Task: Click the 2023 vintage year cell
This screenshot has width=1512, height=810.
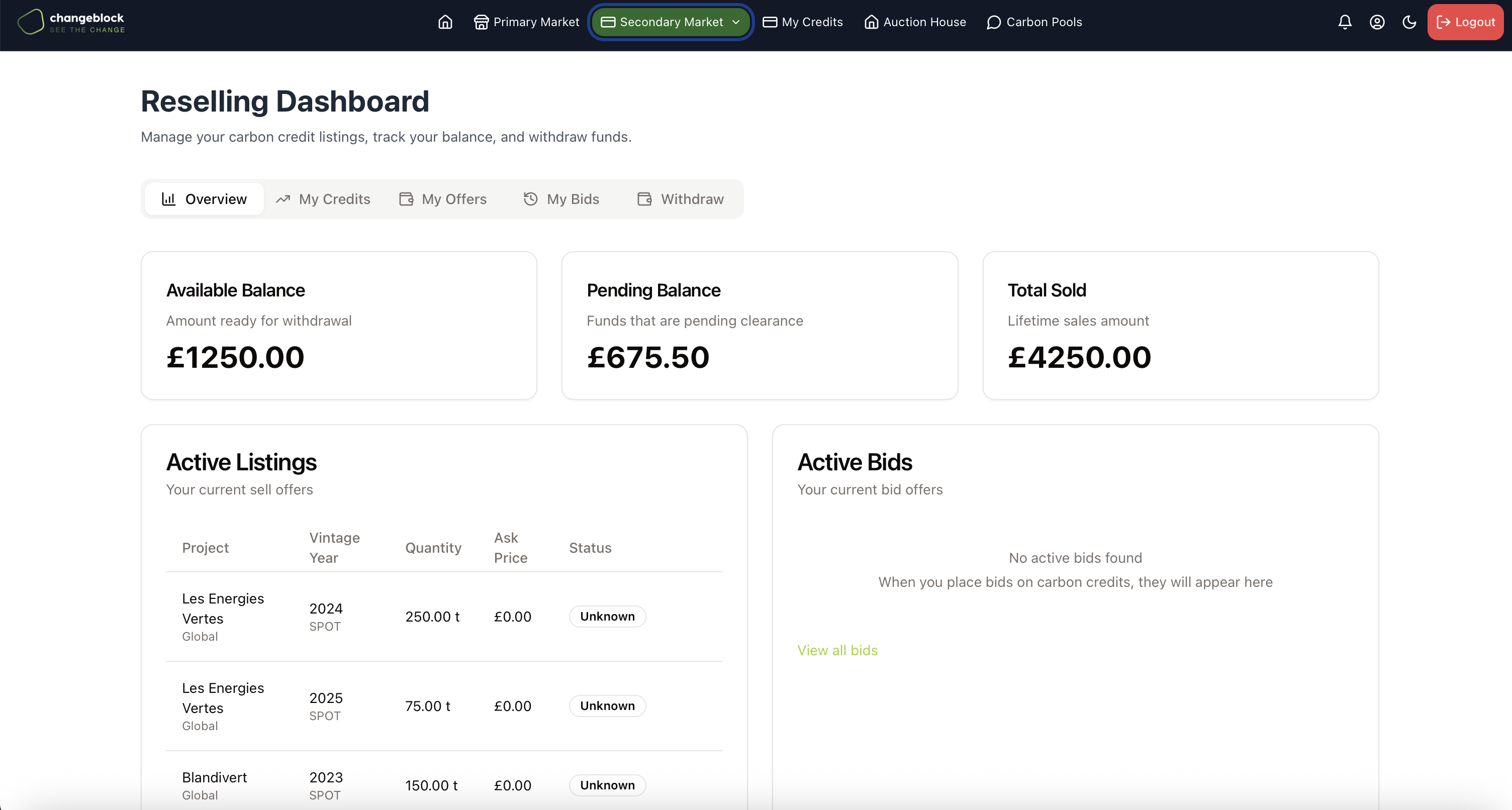Action: [326, 777]
